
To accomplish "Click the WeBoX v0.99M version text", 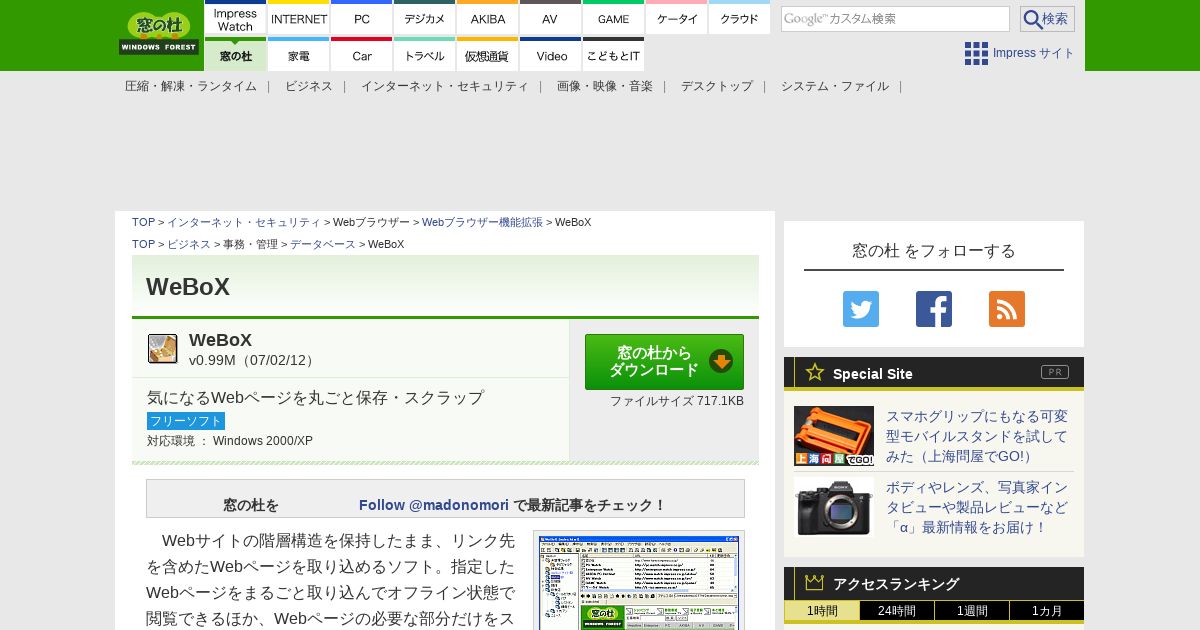I will click(x=253, y=360).
